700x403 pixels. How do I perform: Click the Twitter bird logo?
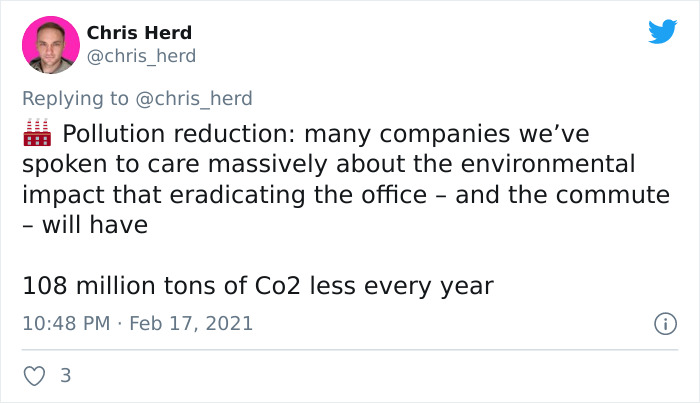pyautogui.click(x=662, y=32)
